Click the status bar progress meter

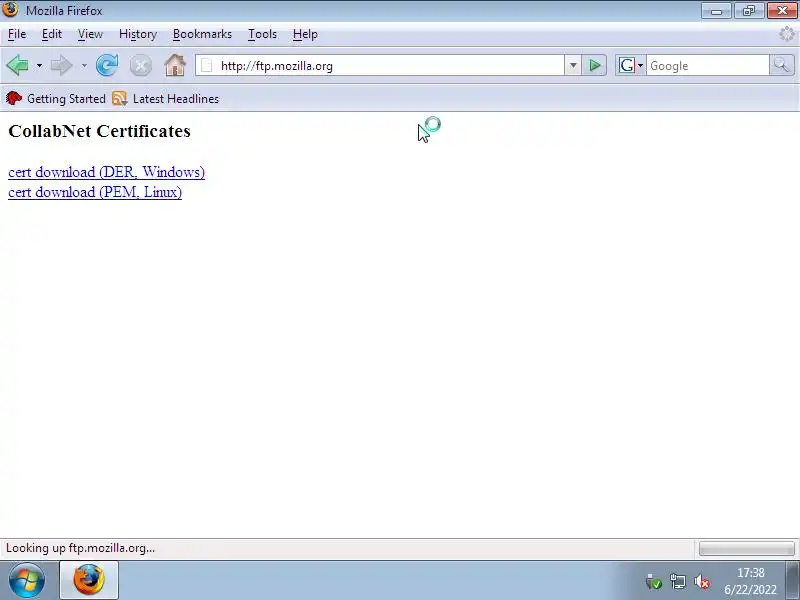click(746, 548)
